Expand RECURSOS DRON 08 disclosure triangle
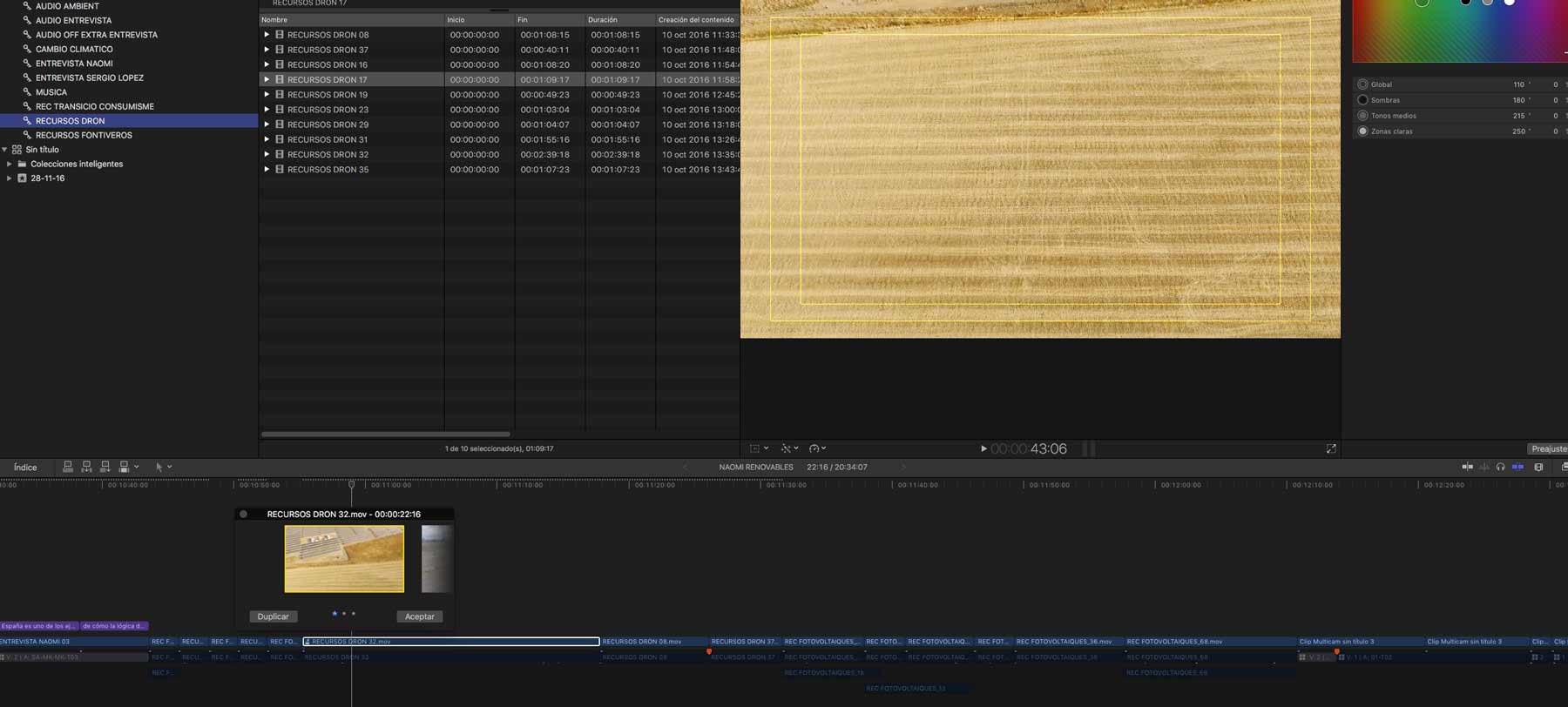The height and width of the screenshot is (707, 1568). 267,35
